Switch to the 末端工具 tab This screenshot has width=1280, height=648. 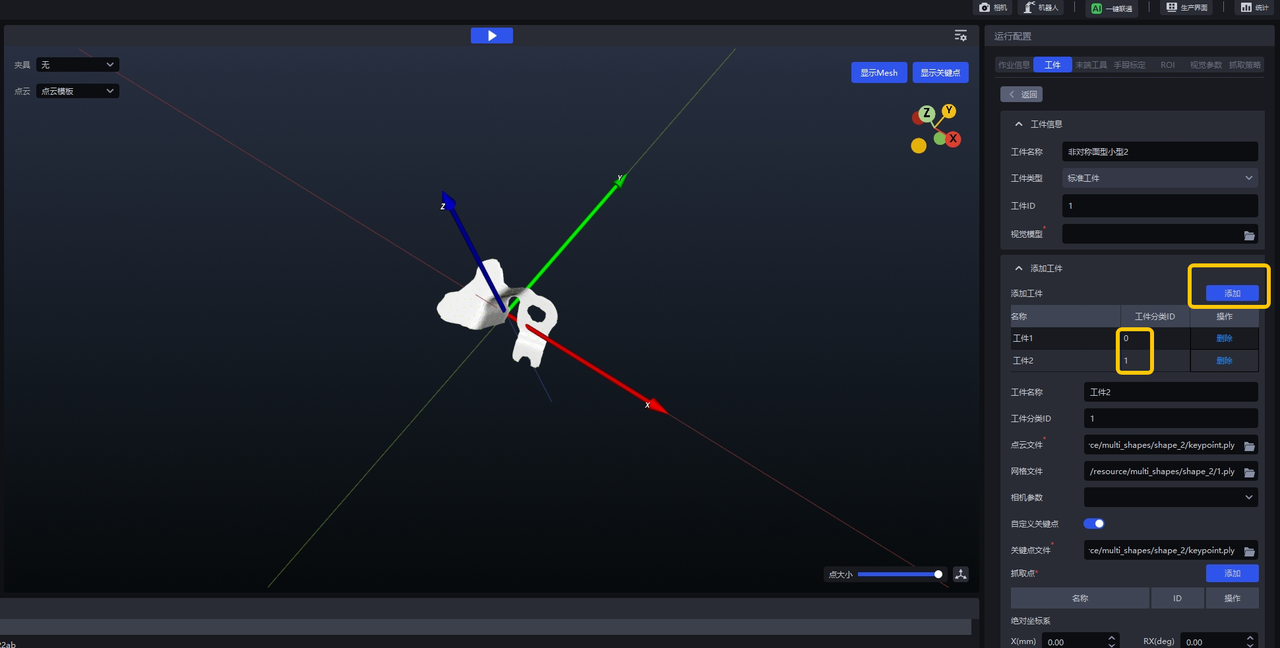[x=1091, y=65]
